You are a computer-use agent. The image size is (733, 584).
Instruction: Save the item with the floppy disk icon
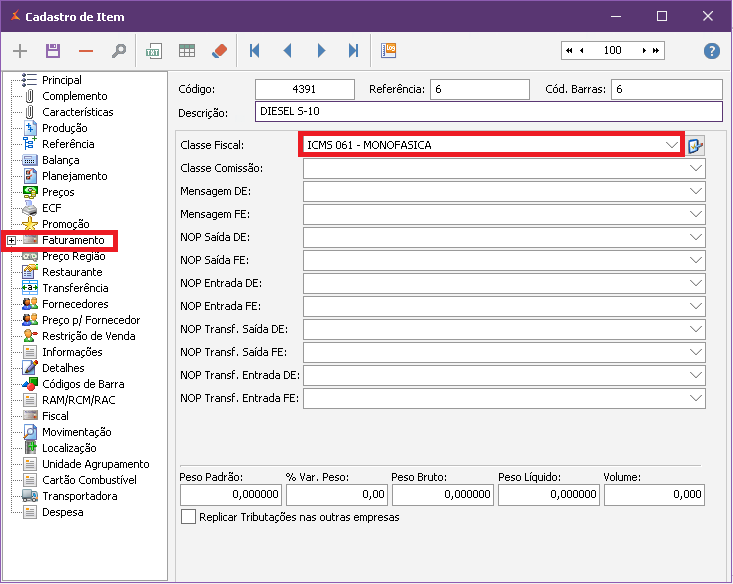[x=53, y=51]
